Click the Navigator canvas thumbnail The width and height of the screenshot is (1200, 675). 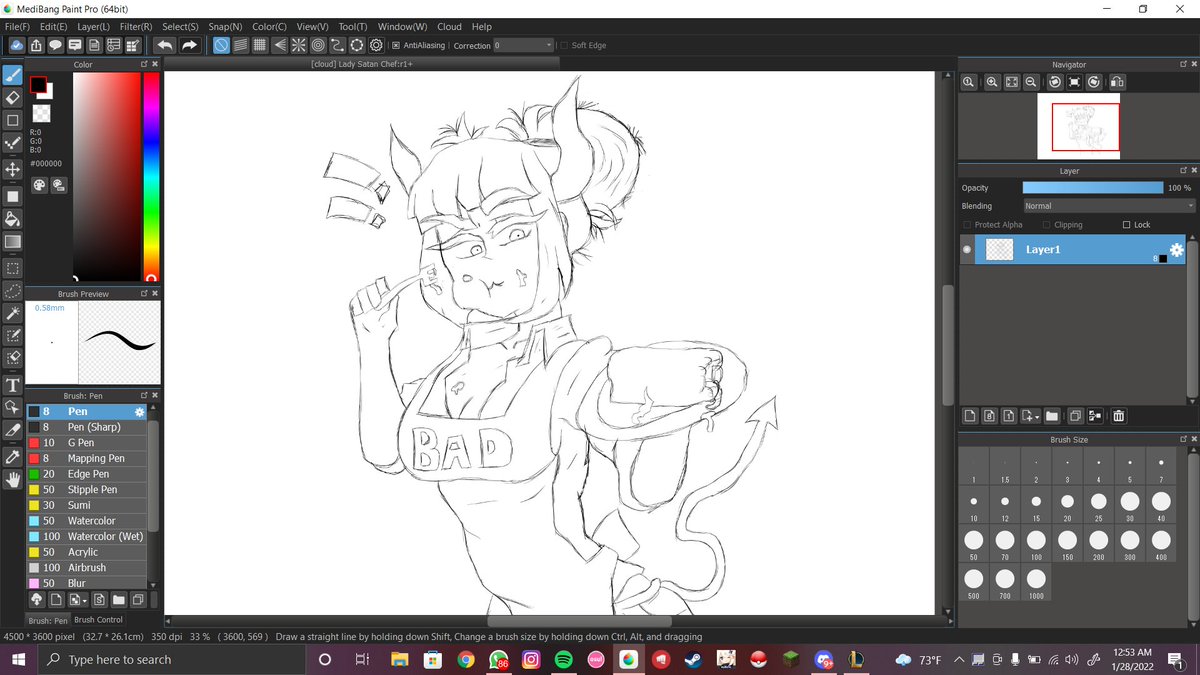point(1078,126)
